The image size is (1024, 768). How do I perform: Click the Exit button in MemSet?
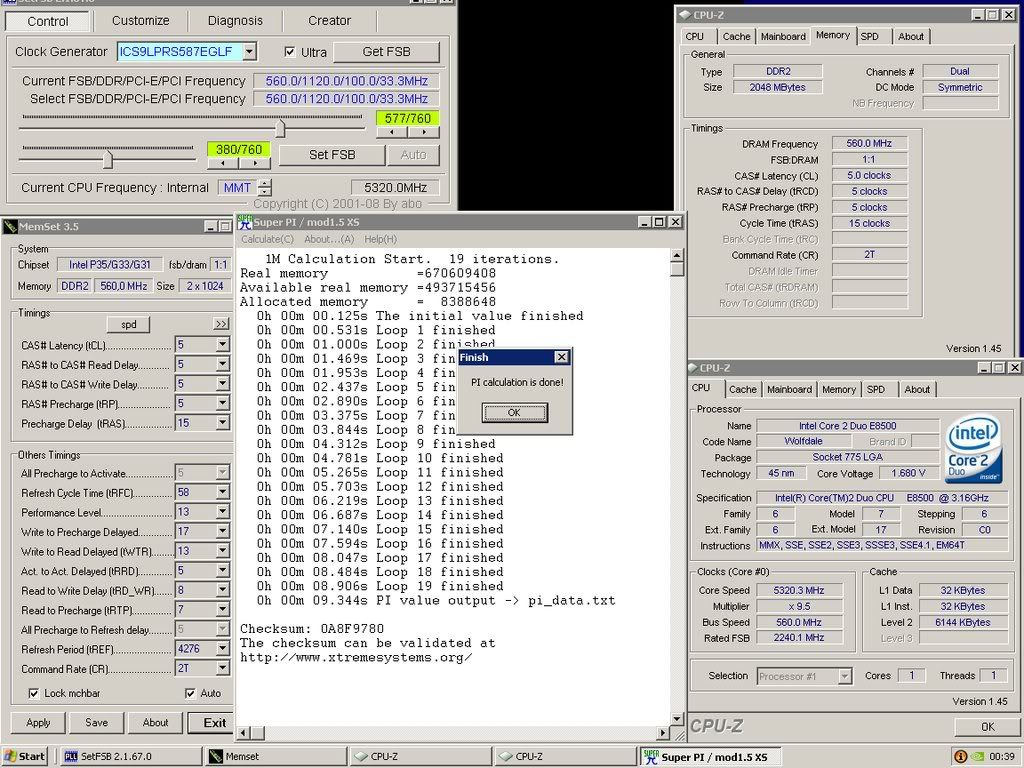[x=214, y=723]
